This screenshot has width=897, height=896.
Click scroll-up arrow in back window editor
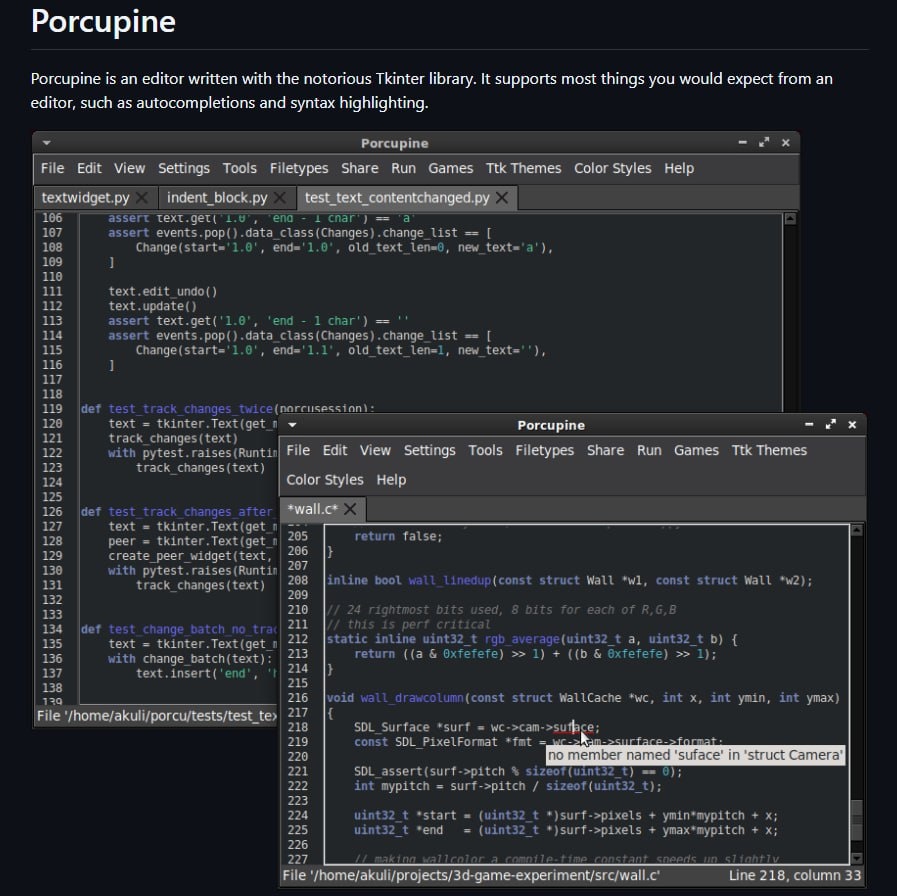pos(790,219)
